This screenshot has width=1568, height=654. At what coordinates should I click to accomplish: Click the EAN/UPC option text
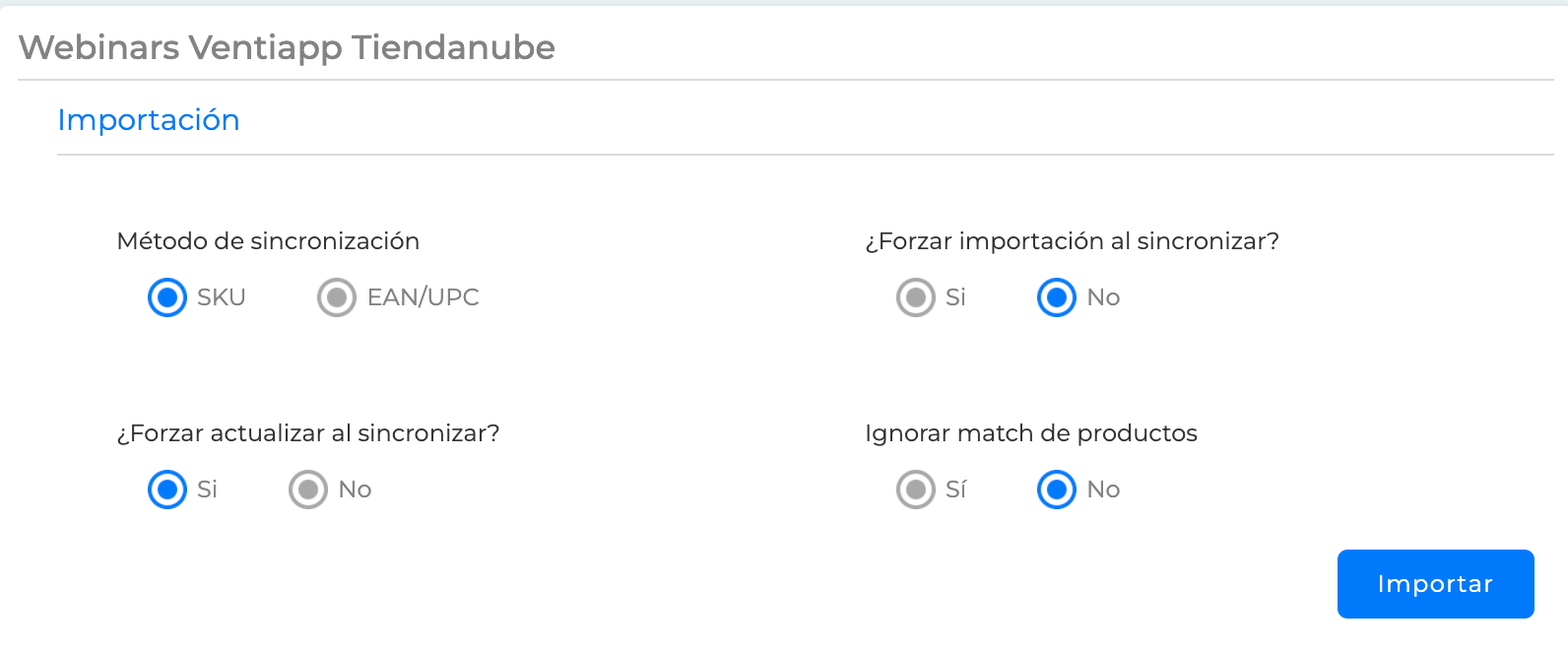pyautogui.click(x=424, y=297)
